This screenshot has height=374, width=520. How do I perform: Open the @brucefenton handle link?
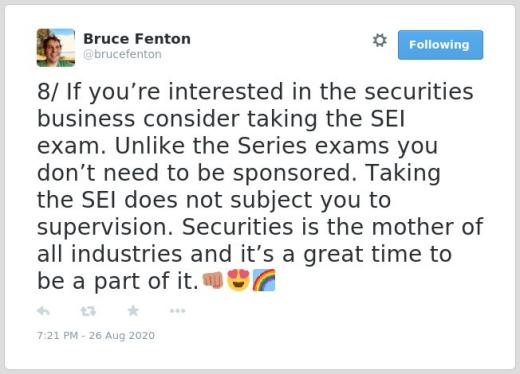click(x=122, y=54)
